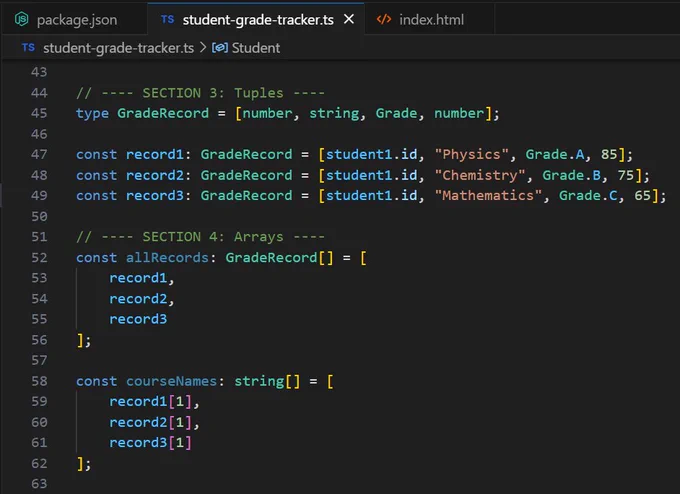Click record2[1] on line 60
This screenshot has width=680, height=494.
(x=150, y=422)
